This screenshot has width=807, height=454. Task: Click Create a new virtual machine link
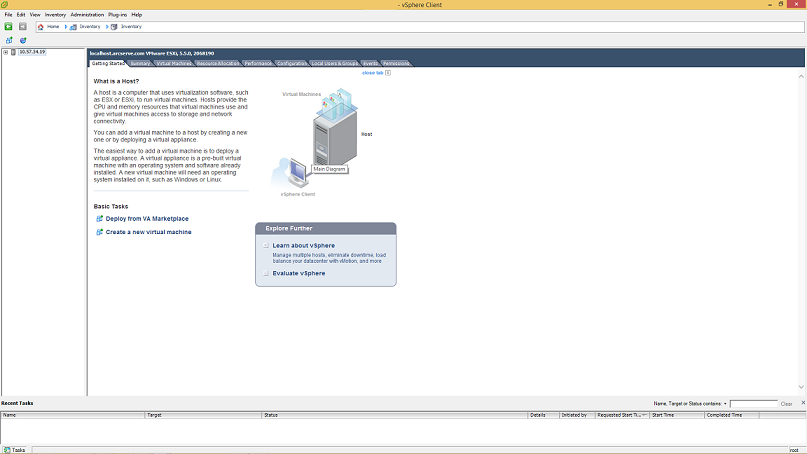click(148, 232)
